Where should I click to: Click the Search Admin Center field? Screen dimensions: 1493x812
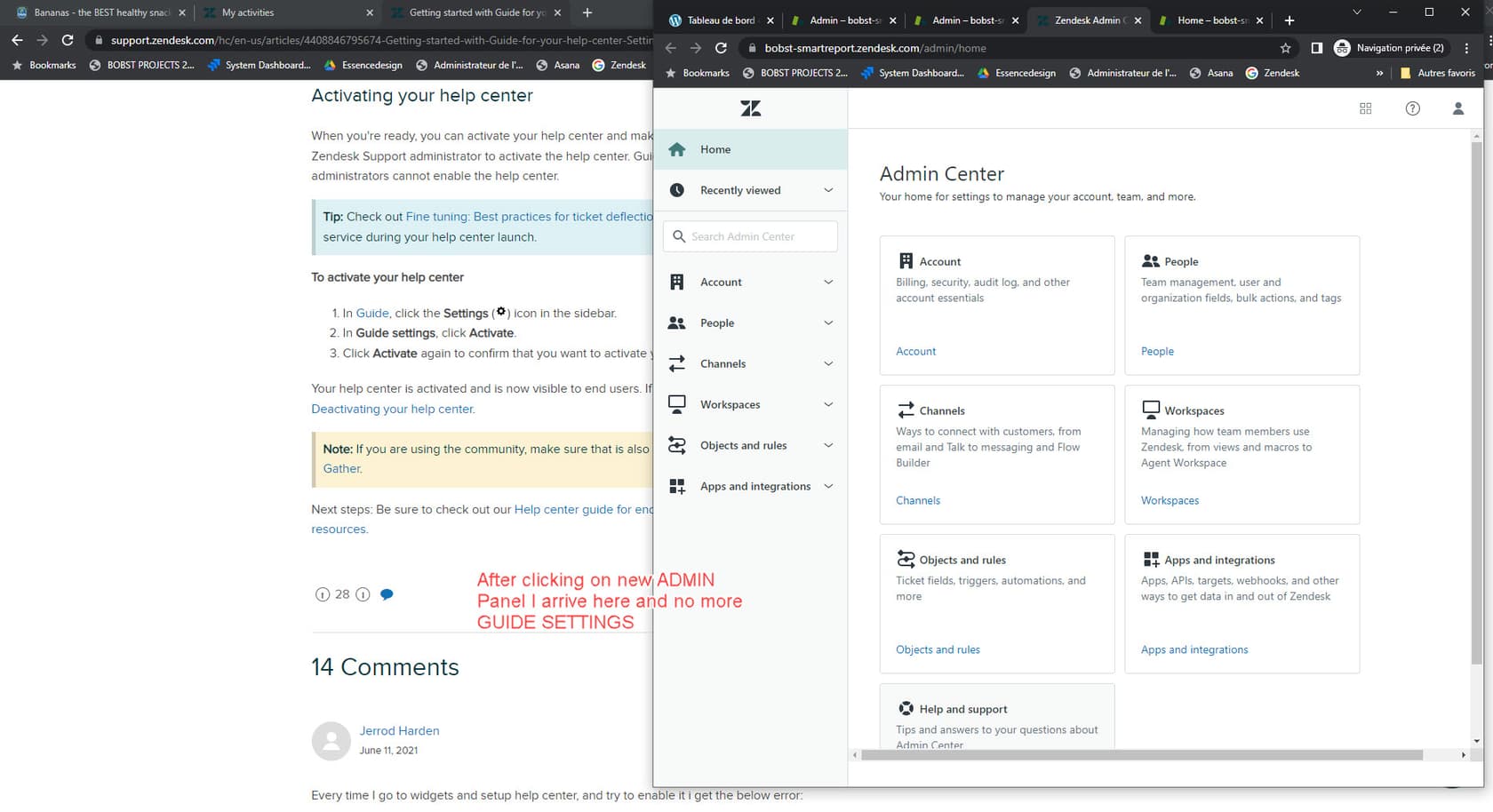point(750,236)
